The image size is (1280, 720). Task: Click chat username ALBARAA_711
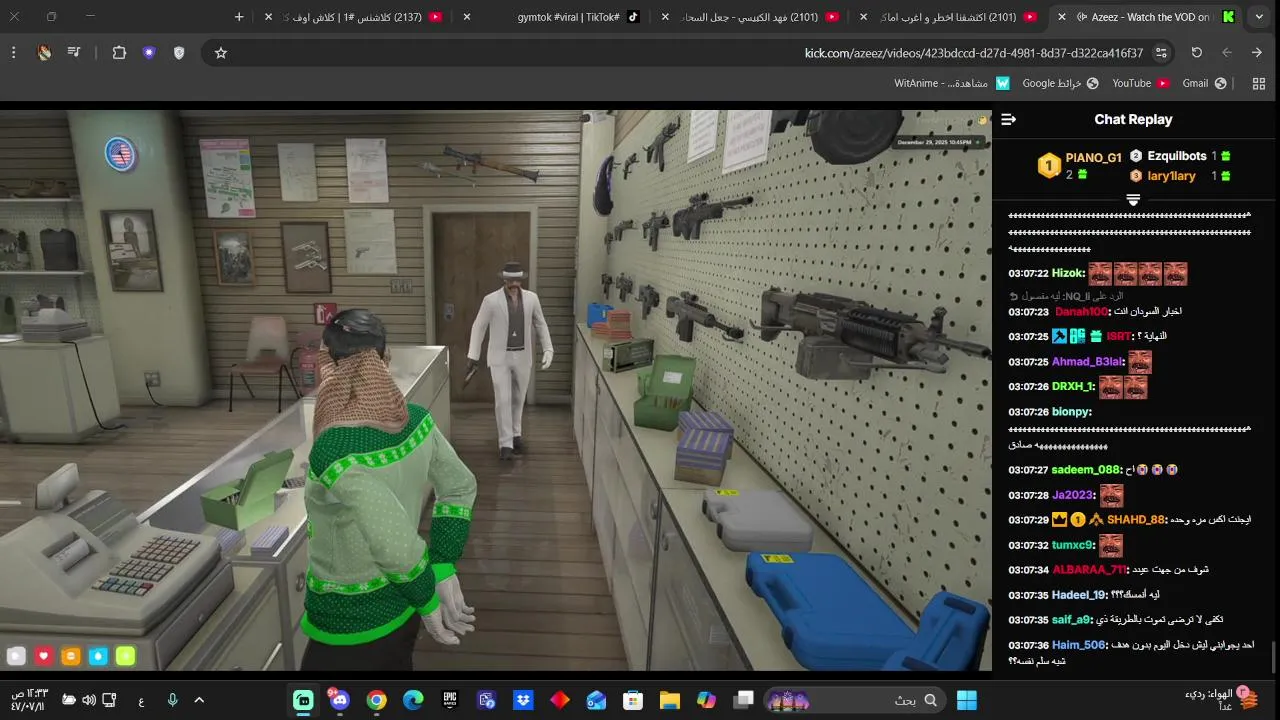point(1090,570)
